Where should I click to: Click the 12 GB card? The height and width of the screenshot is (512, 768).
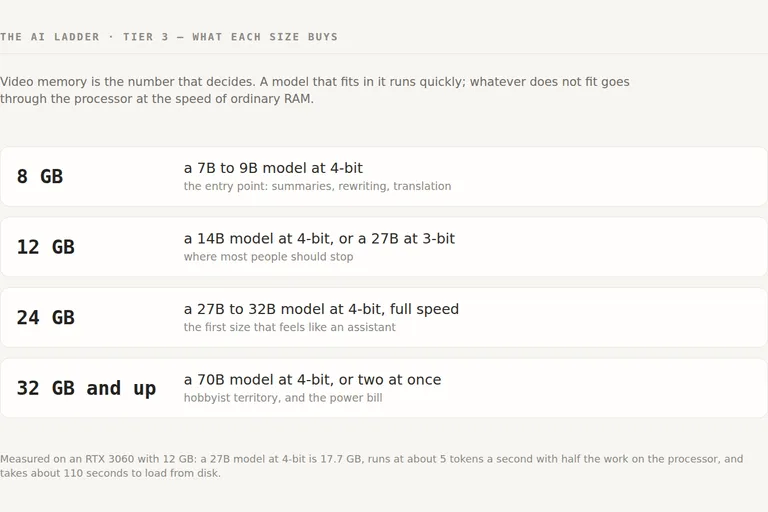(384, 247)
